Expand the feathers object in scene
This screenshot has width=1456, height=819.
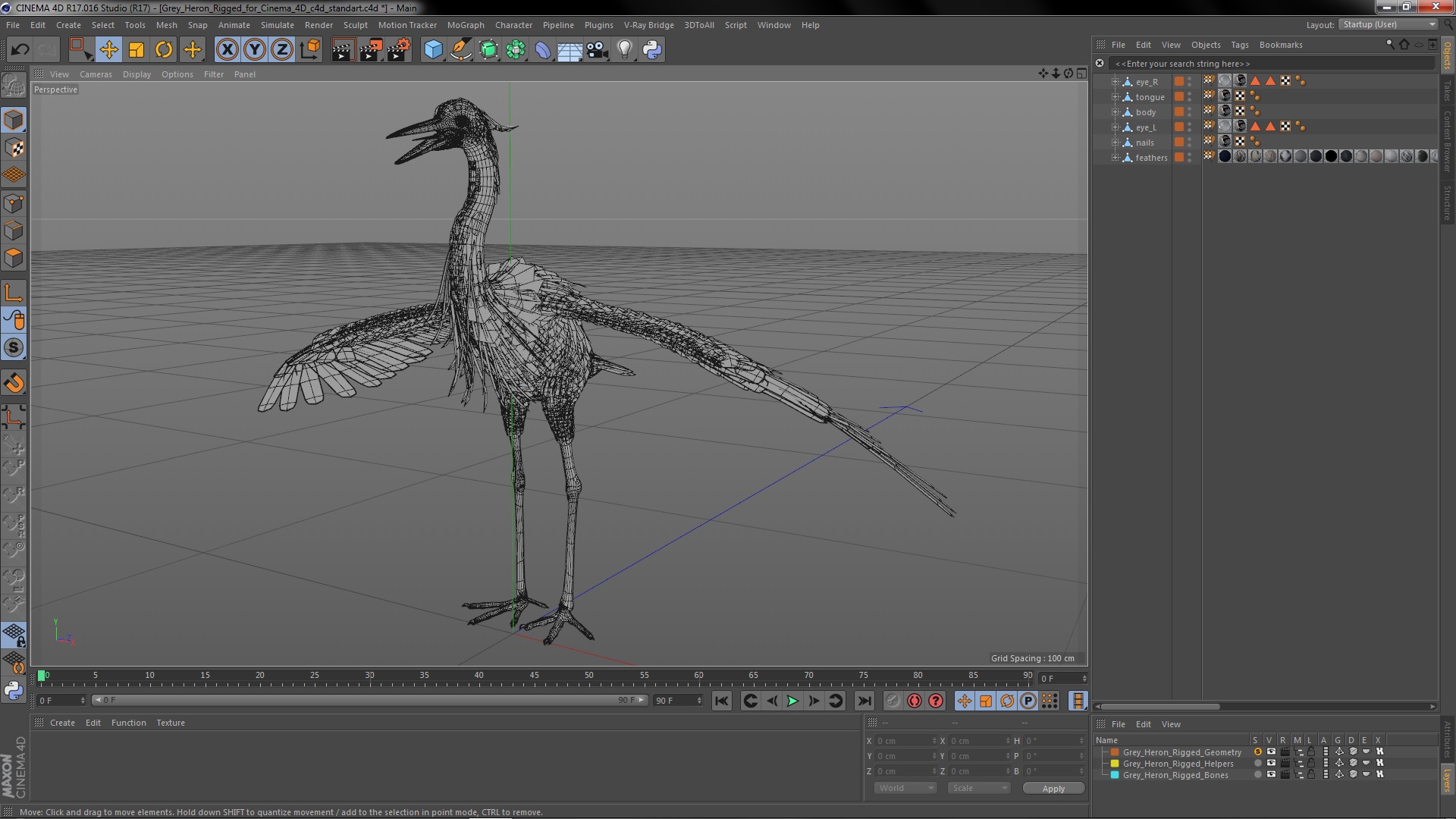(1115, 157)
